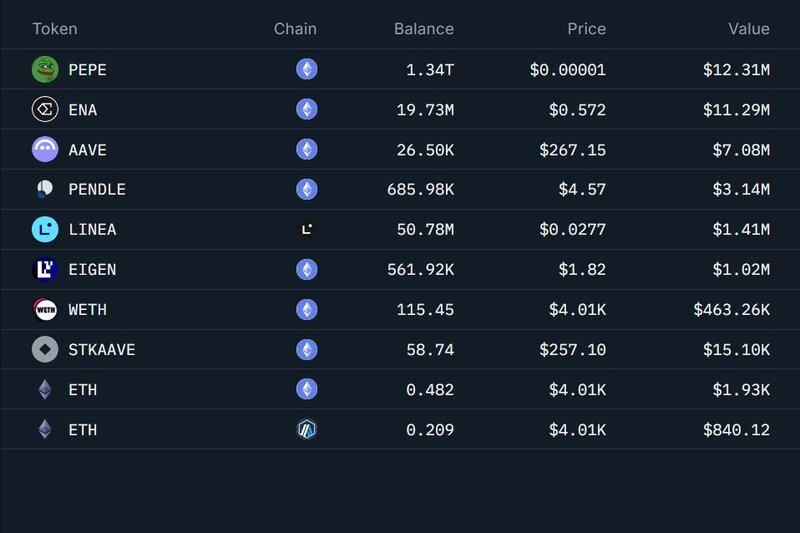The height and width of the screenshot is (533, 800).
Task: Click the Ethereum chain icon in PEPE row
Action: 307,69
